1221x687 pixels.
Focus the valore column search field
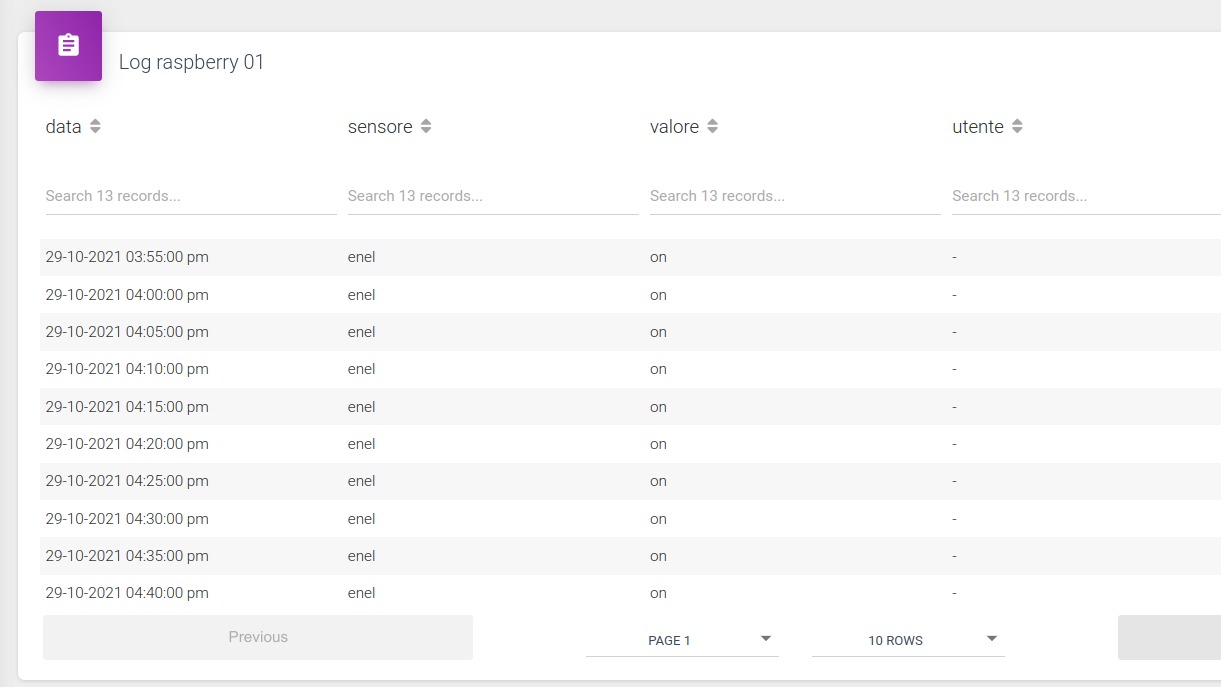(795, 196)
